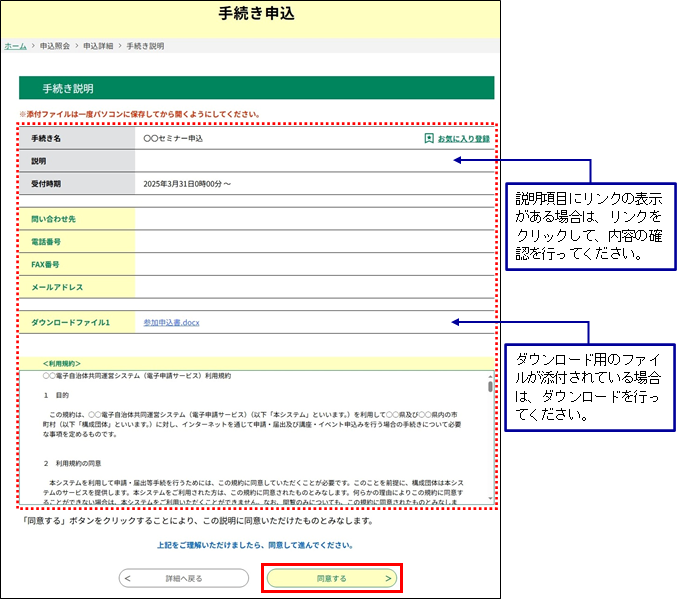Download the 参加申込書.docx file
Image resolution: width=677 pixels, height=599 pixels.
pyautogui.click(x=172, y=322)
